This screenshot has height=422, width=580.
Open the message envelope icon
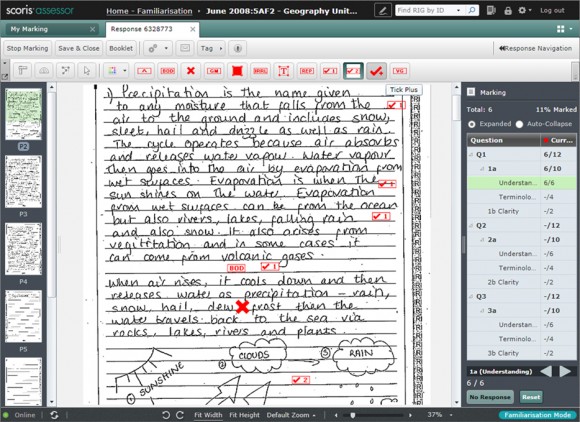point(185,48)
